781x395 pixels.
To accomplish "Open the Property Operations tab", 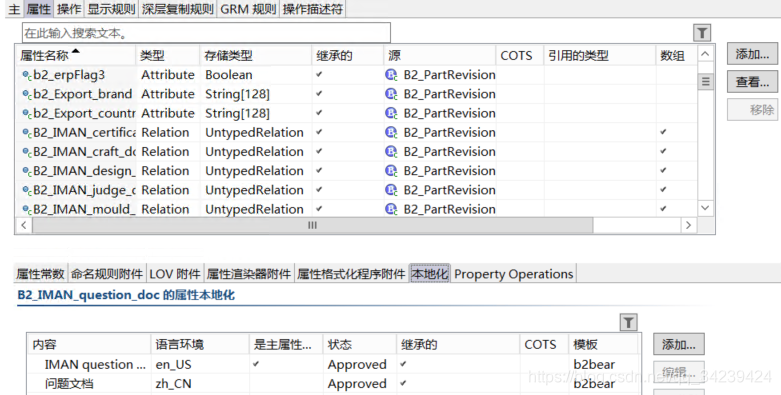I will pyautogui.click(x=514, y=274).
